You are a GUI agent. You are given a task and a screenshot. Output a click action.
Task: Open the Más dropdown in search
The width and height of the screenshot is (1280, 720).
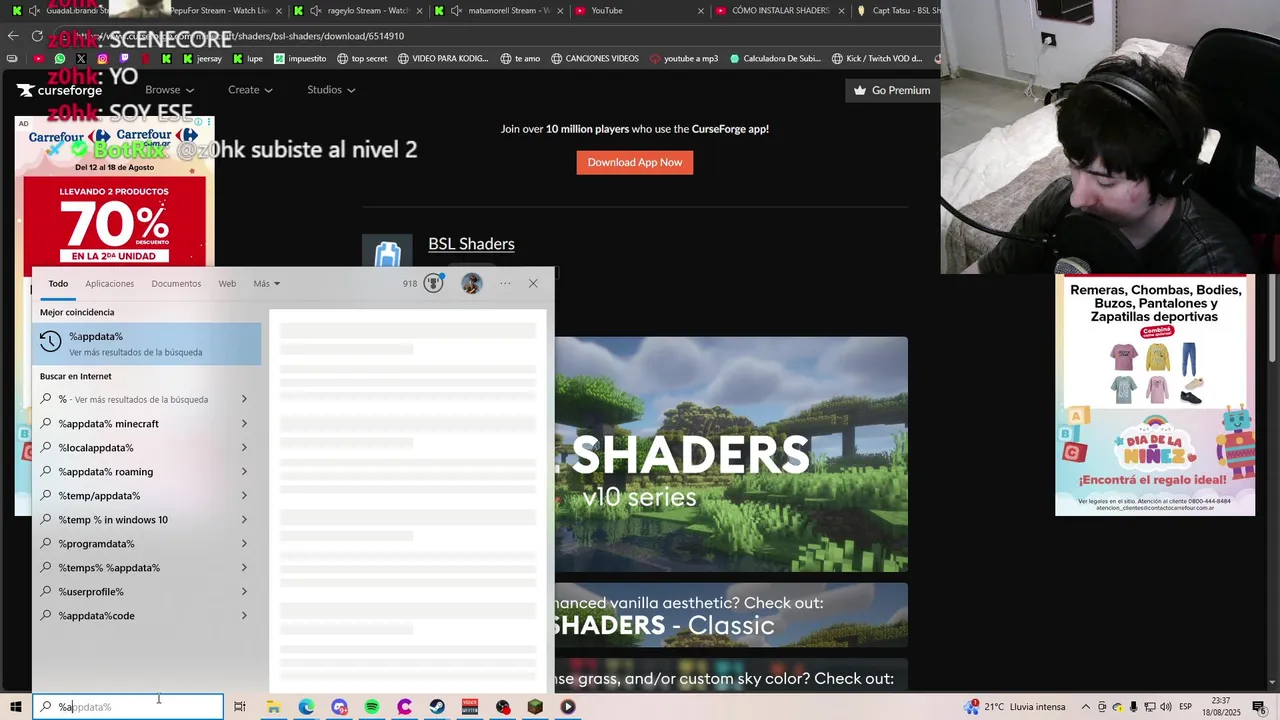(266, 283)
